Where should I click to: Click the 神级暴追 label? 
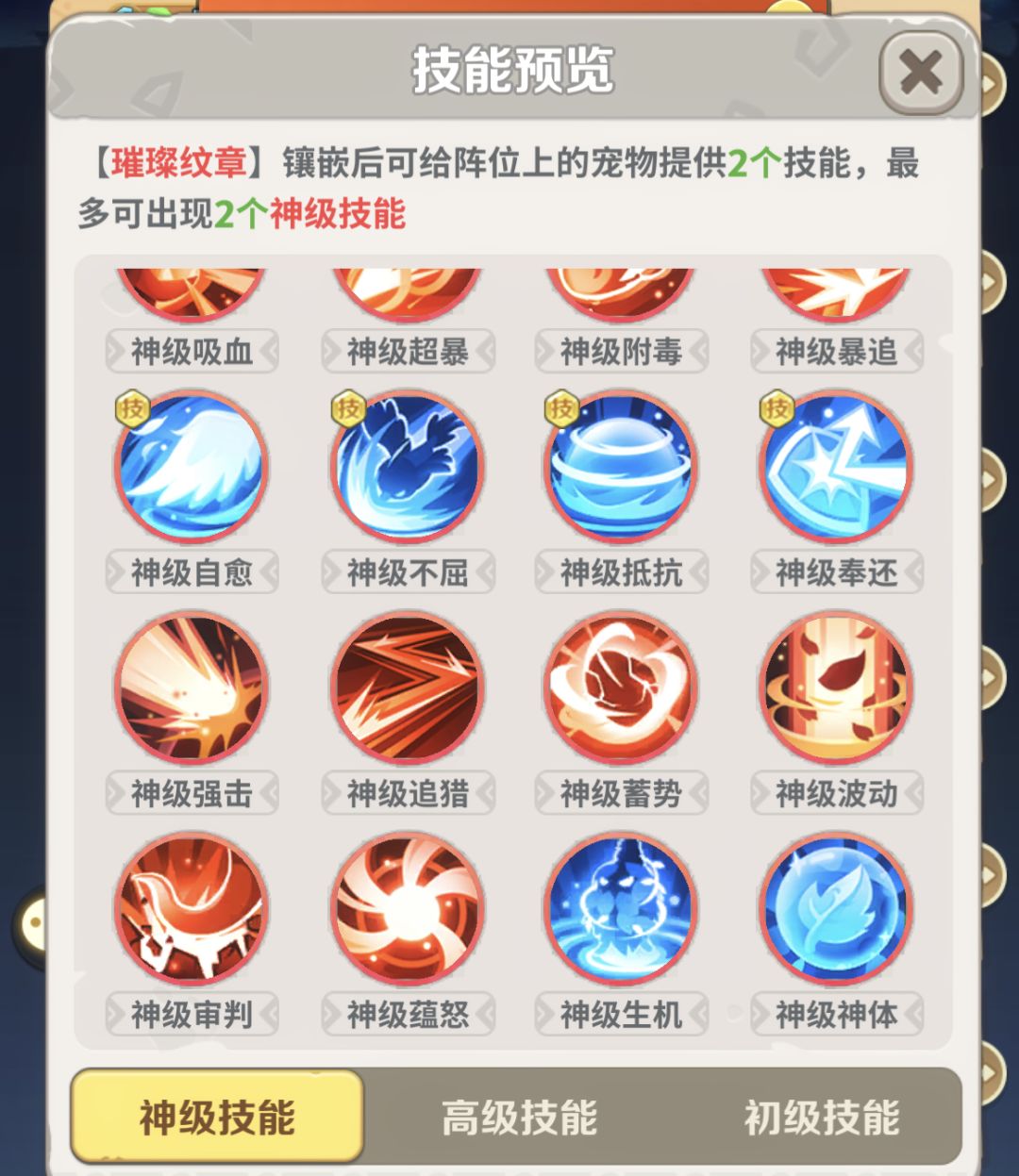(x=836, y=352)
